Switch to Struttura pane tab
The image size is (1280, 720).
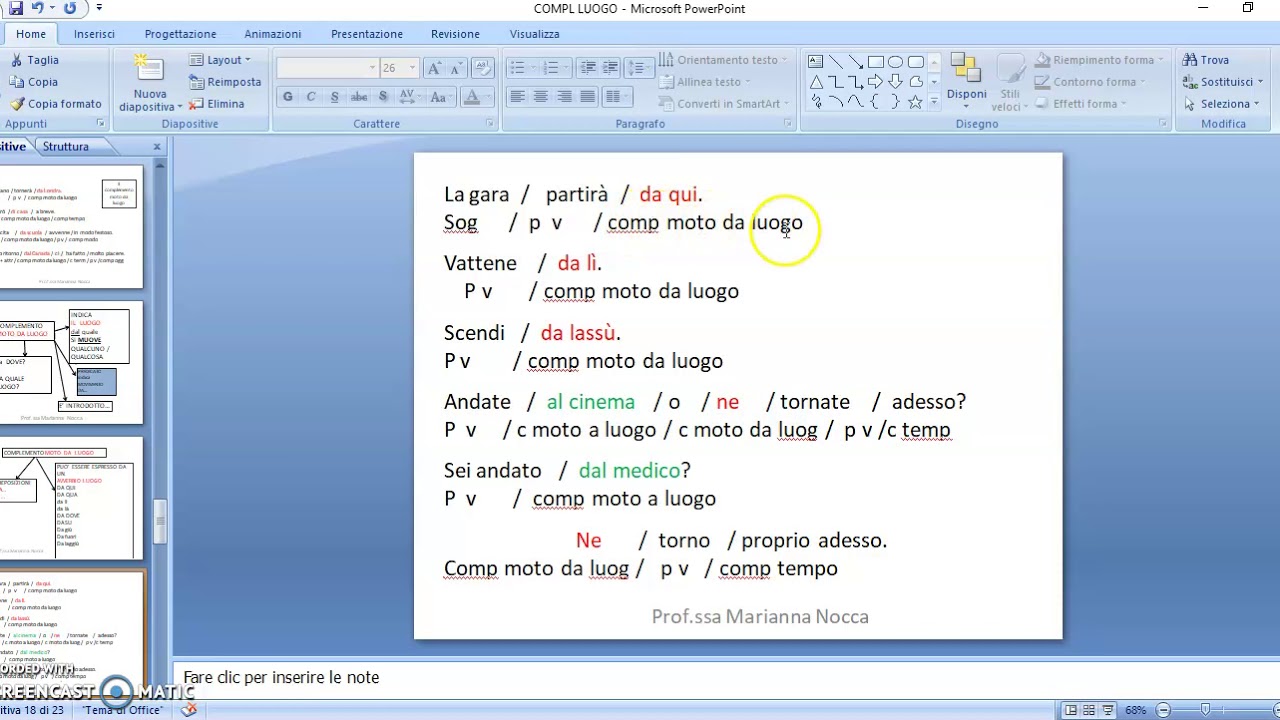point(66,147)
